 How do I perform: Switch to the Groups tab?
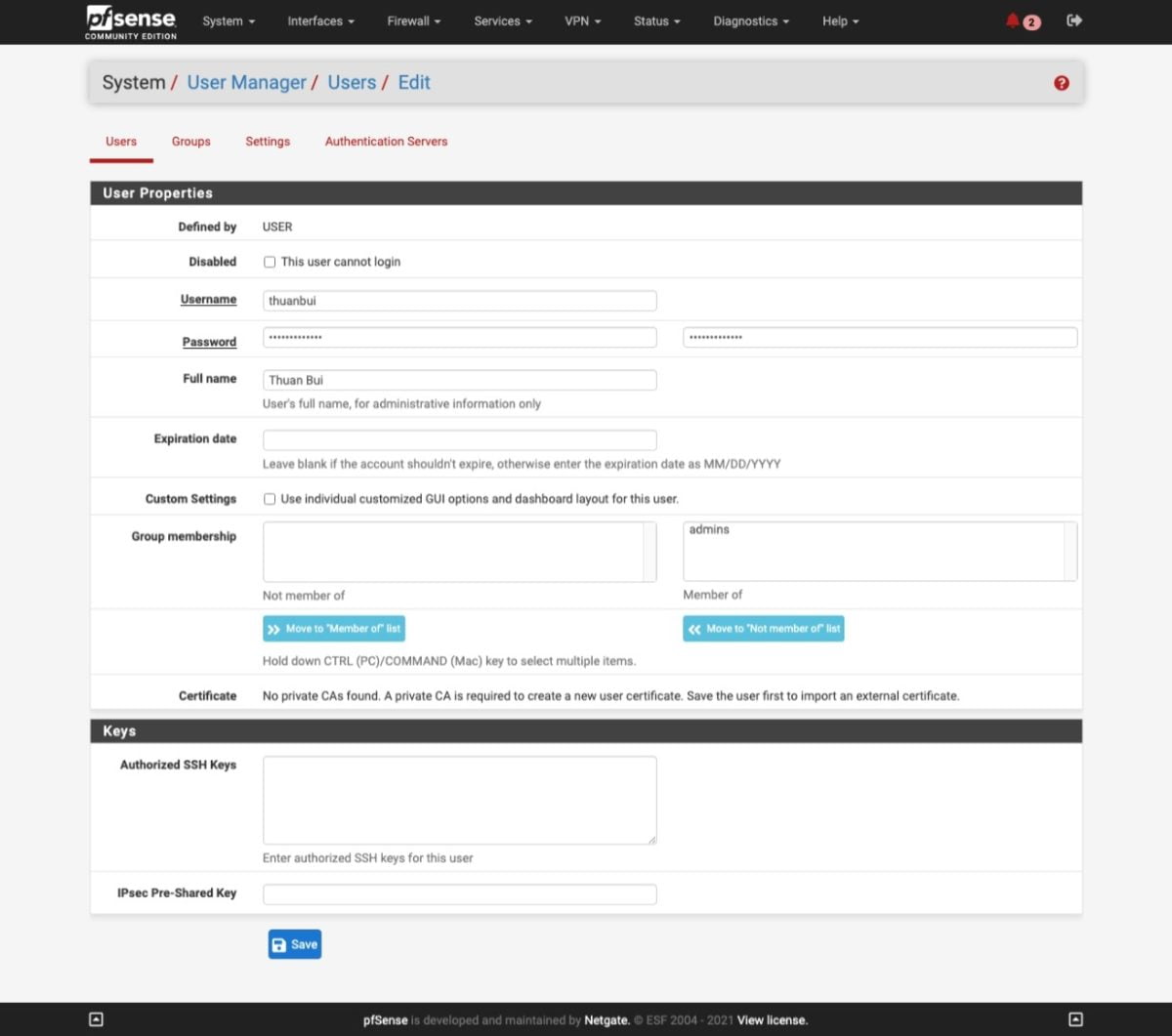point(190,142)
